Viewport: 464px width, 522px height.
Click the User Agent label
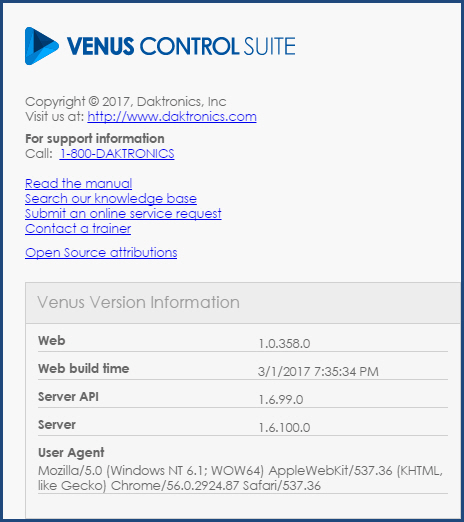pos(71,453)
